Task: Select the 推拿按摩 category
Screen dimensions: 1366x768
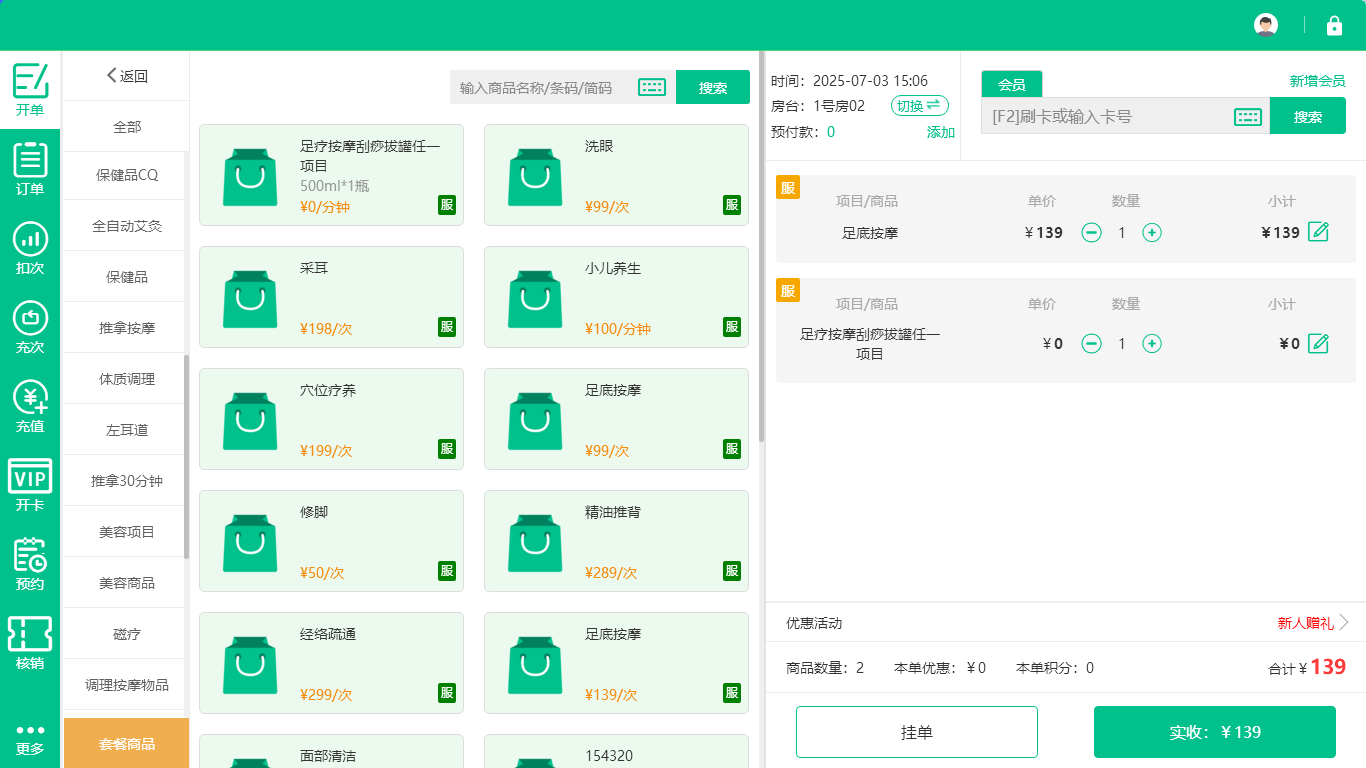Action: 127,328
